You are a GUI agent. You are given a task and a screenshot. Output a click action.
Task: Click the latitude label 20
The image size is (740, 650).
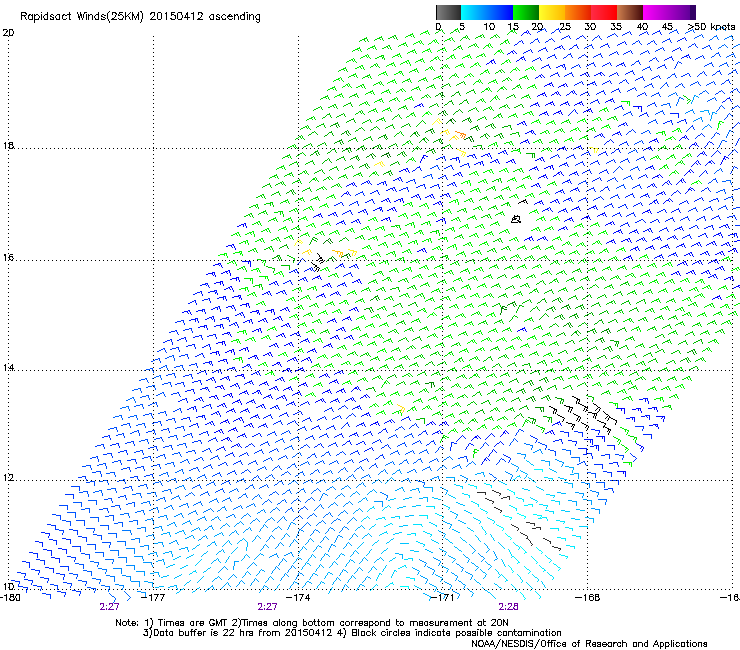click(8, 33)
